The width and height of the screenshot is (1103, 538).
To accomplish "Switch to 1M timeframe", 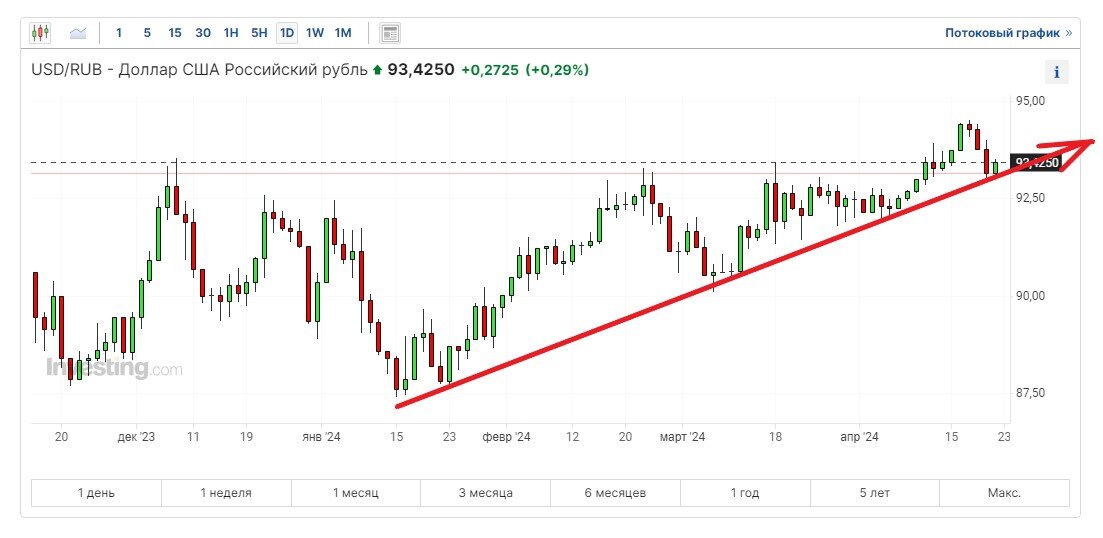I will click(x=343, y=32).
